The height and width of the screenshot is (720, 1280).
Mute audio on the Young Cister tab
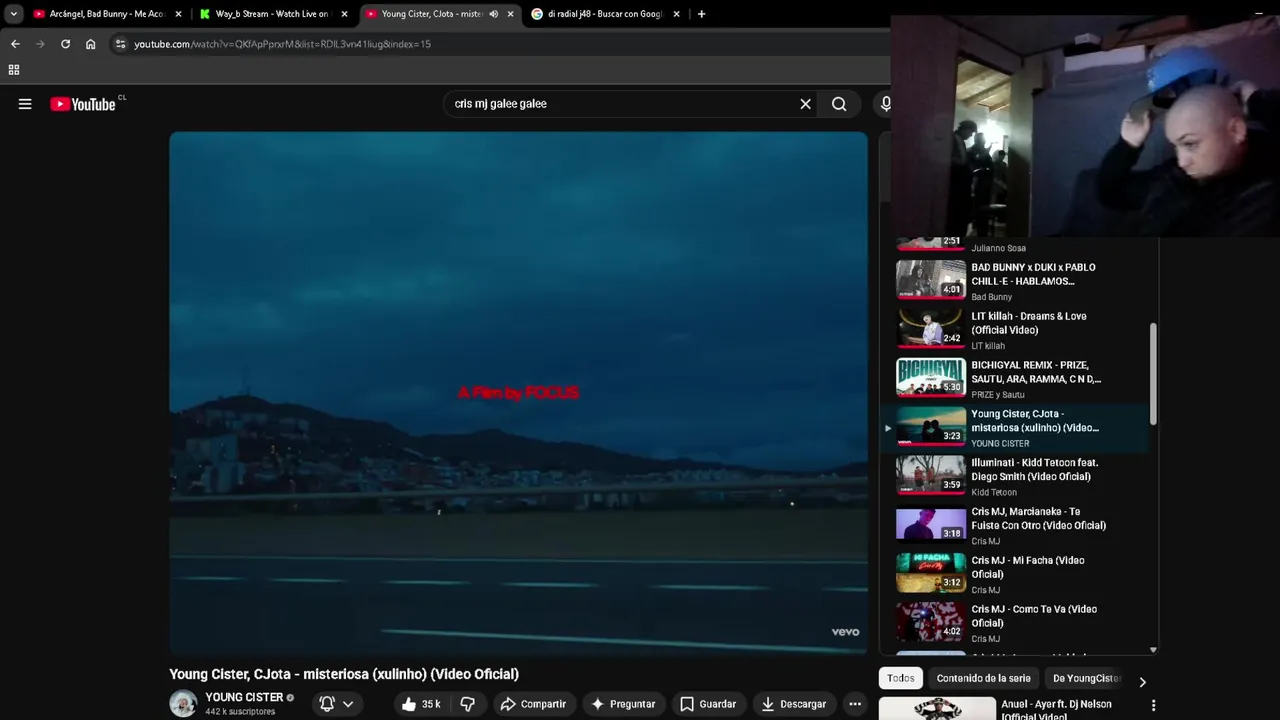(493, 14)
